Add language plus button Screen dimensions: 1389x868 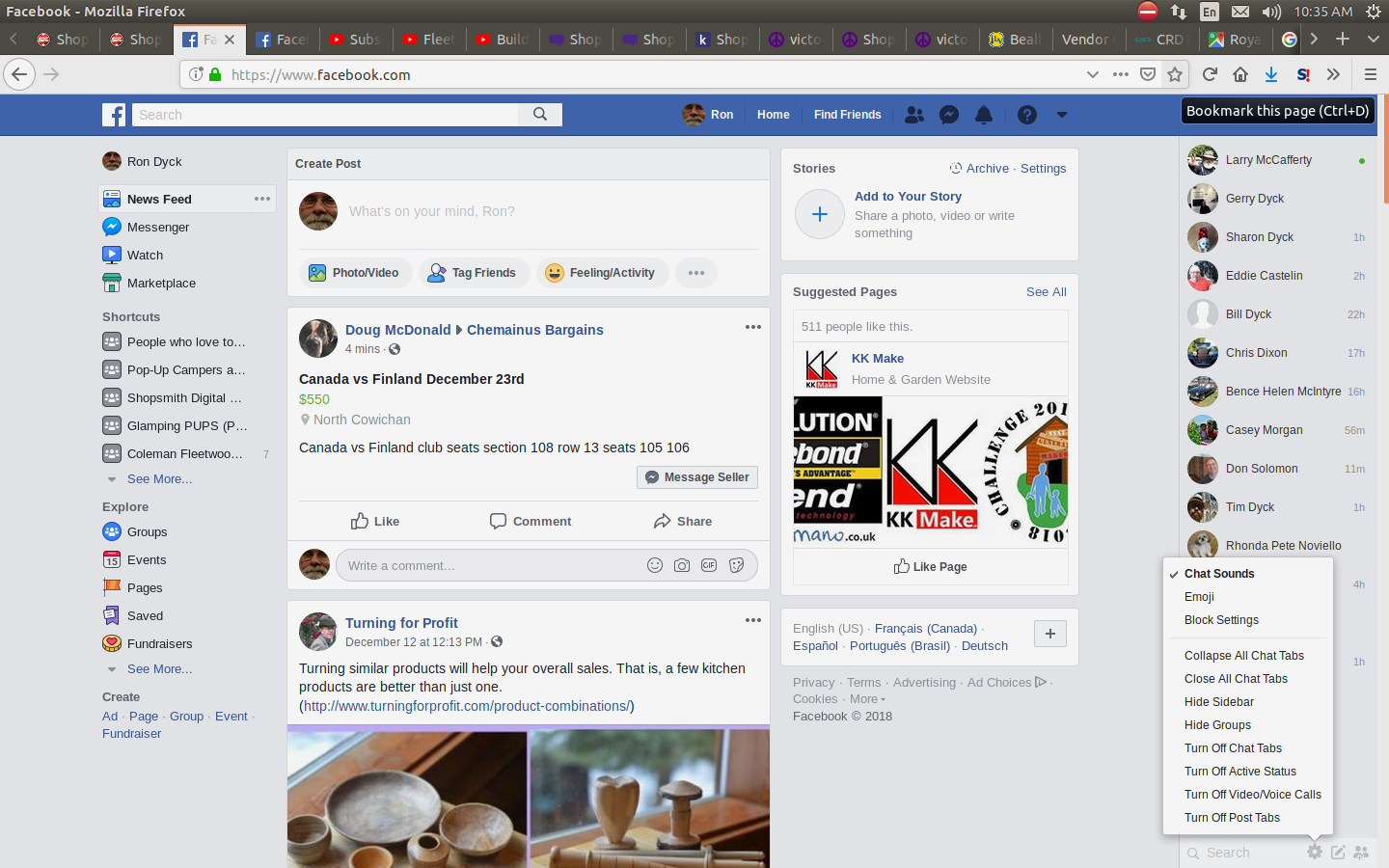click(x=1050, y=634)
